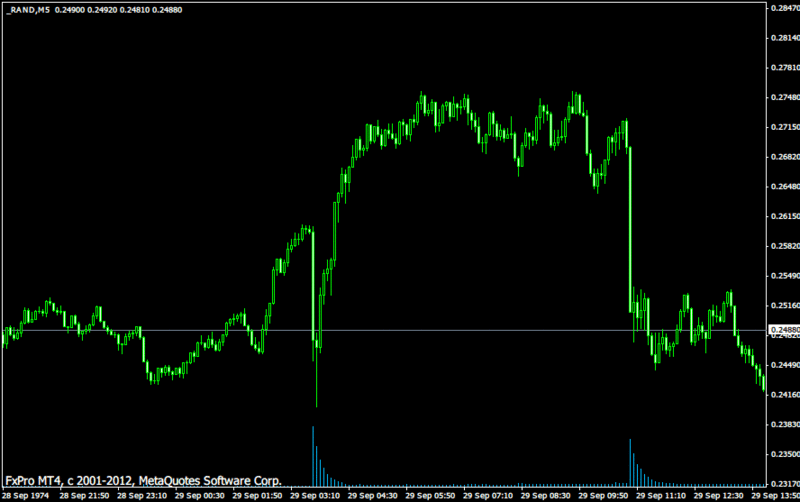Viewport: 800px width, 502px height.
Task: Click the 29 Sep 12:30 time label
Action: click(718, 496)
